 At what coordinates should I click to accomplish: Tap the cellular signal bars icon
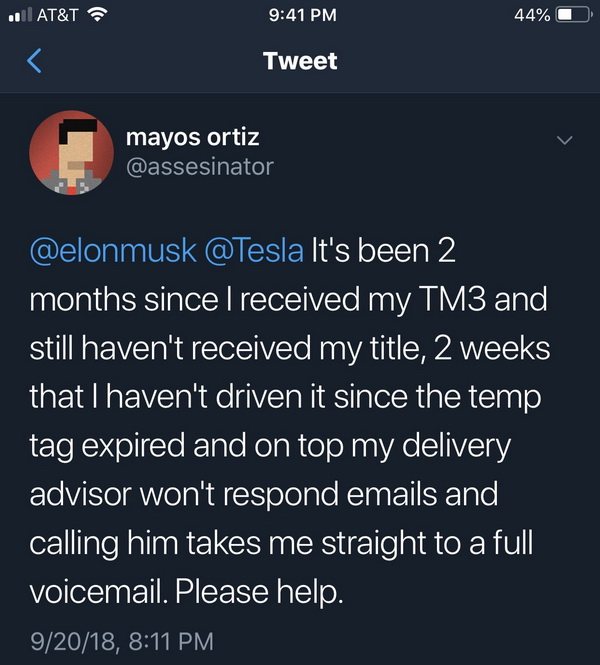click(20, 15)
